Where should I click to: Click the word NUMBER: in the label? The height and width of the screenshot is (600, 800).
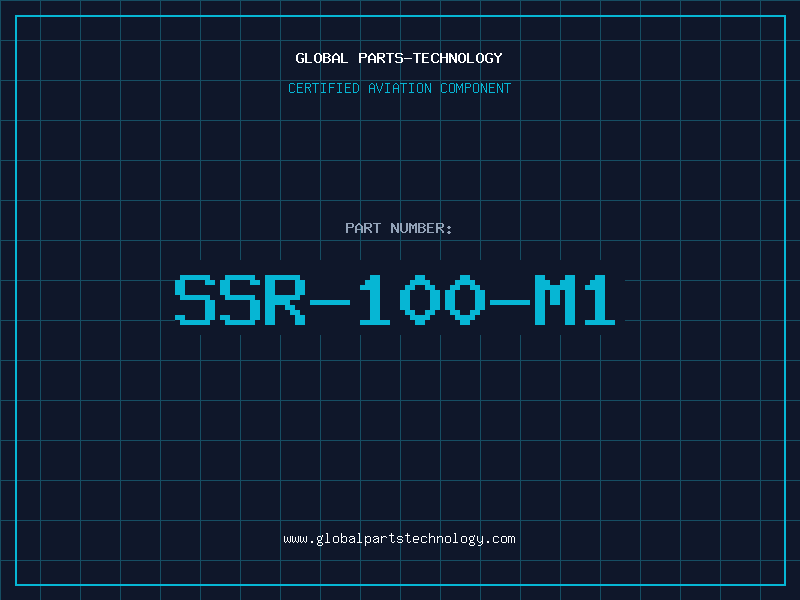pyautogui.click(x=419, y=228)
